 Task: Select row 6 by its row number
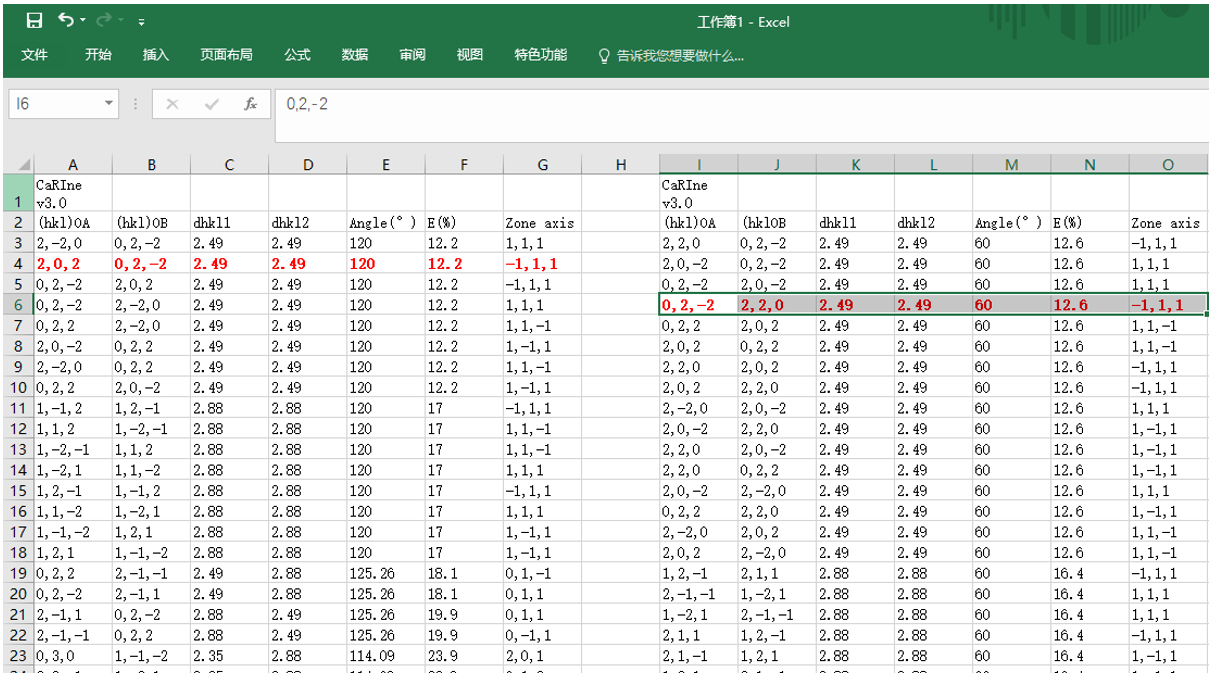18,305
